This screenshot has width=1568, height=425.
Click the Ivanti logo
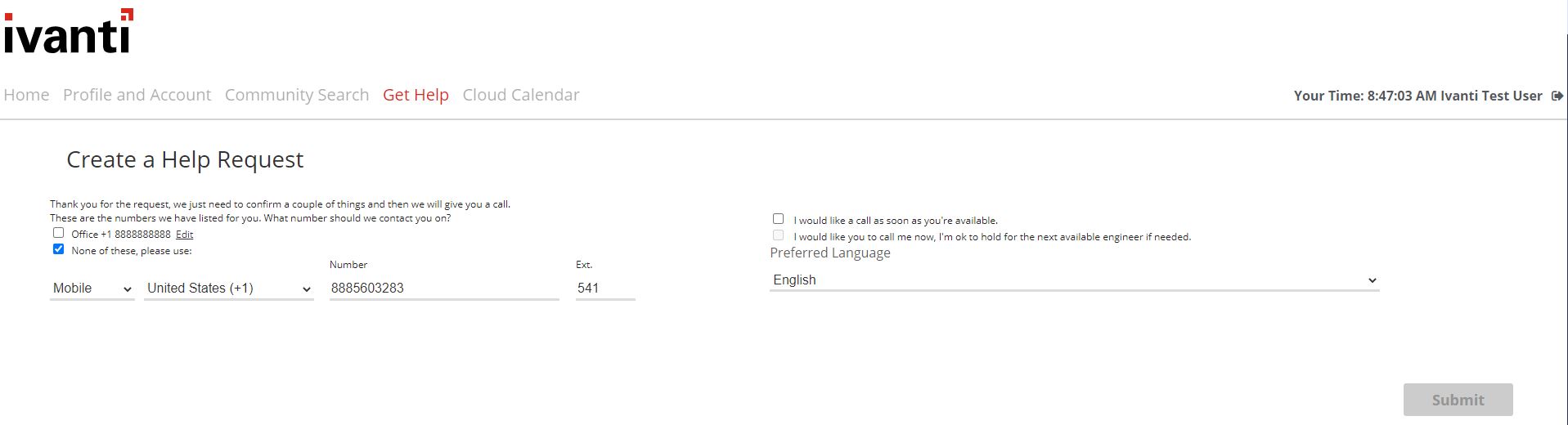click(x=68, y=33)
